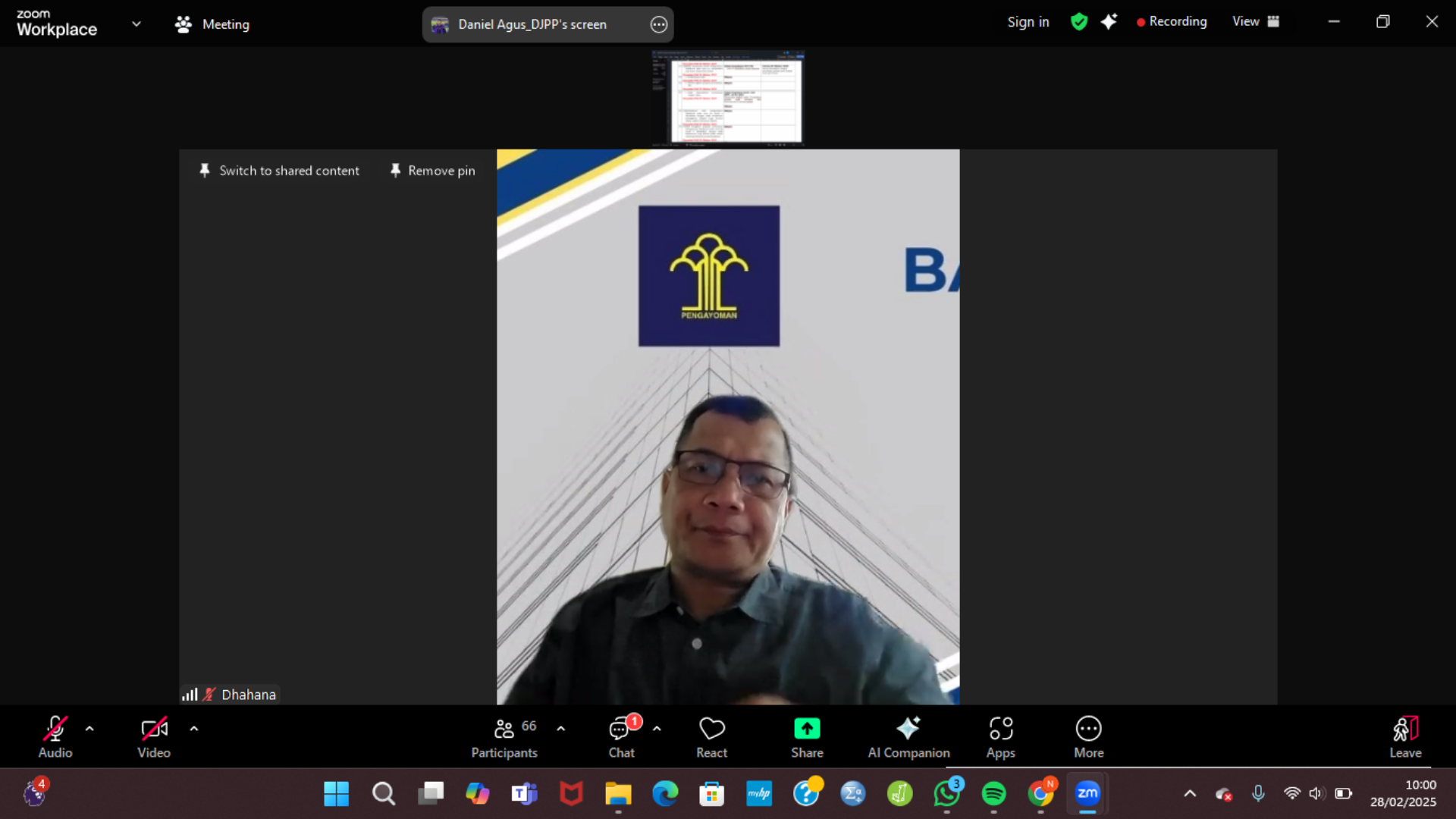Click the shared screen thumbnail preview
The width and height of the screenshot is (1456, 819).
click(727, 98)
